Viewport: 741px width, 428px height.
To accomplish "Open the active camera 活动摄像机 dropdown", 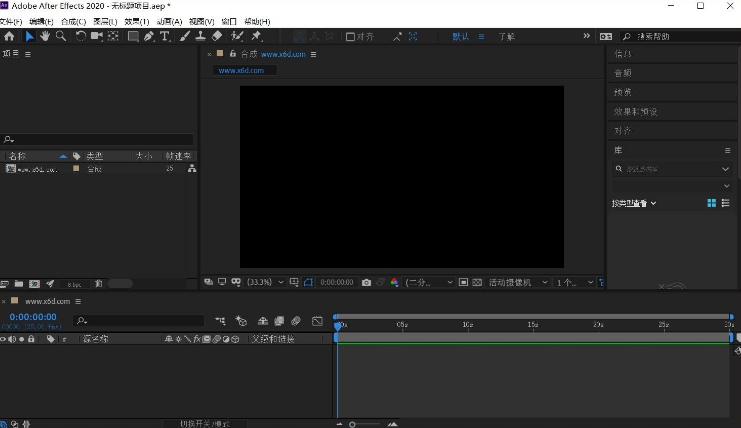I will pos(516,283).
